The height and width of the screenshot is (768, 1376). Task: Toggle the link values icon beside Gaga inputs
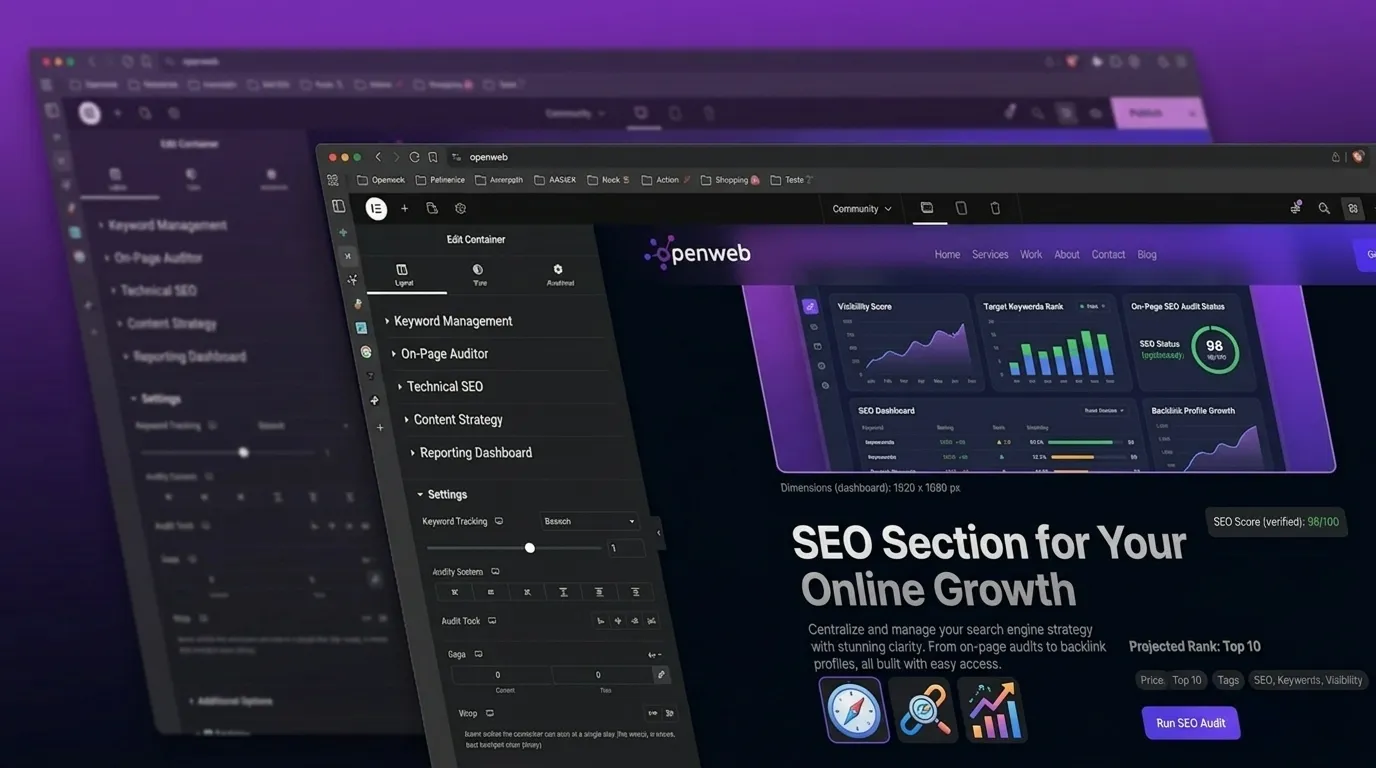click(661, 675)
